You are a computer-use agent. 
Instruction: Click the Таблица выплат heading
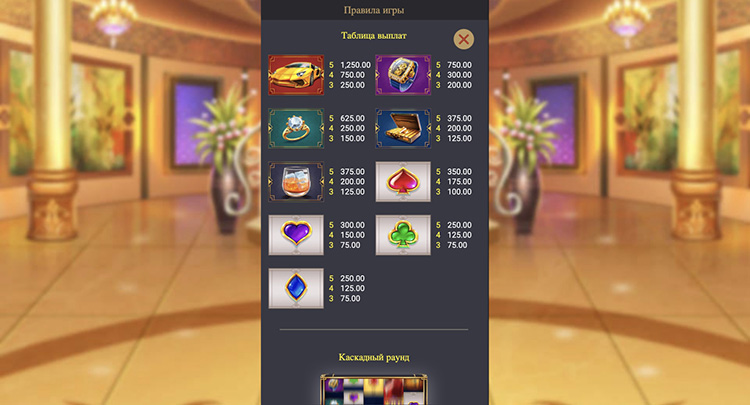(374, 36)
